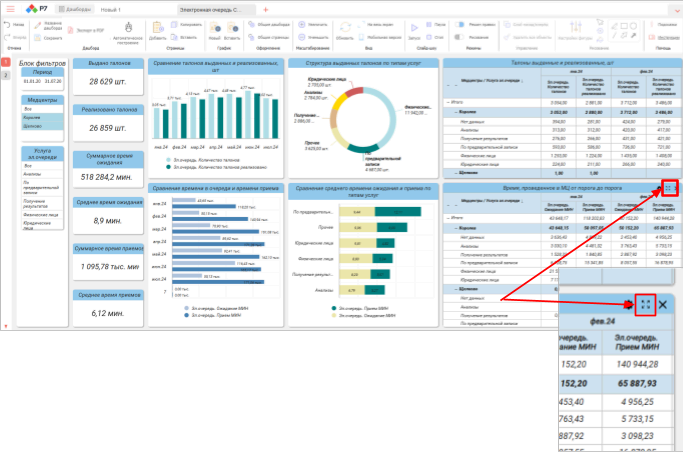Open the hamburger main menu

10,9
